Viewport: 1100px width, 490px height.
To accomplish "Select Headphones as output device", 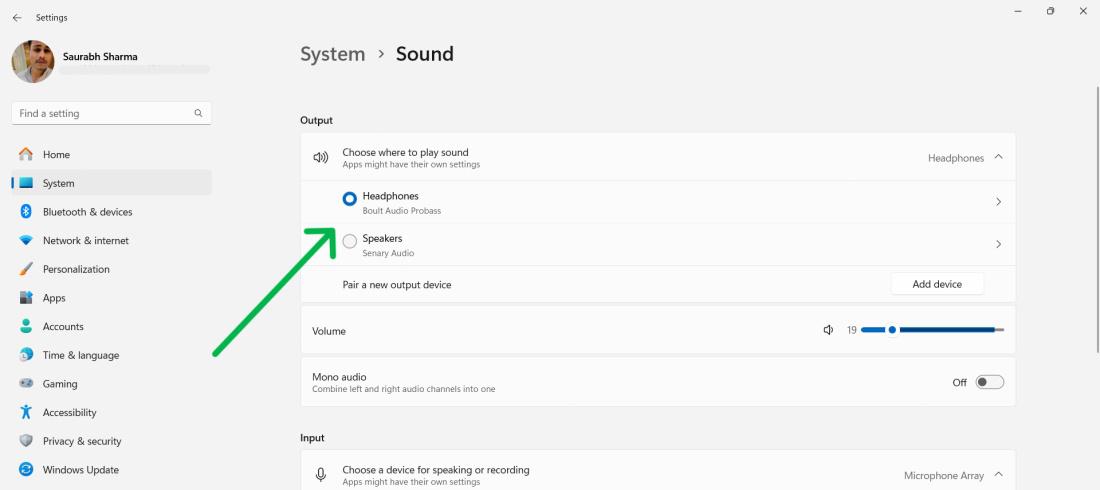I will [x=349, y=199].
